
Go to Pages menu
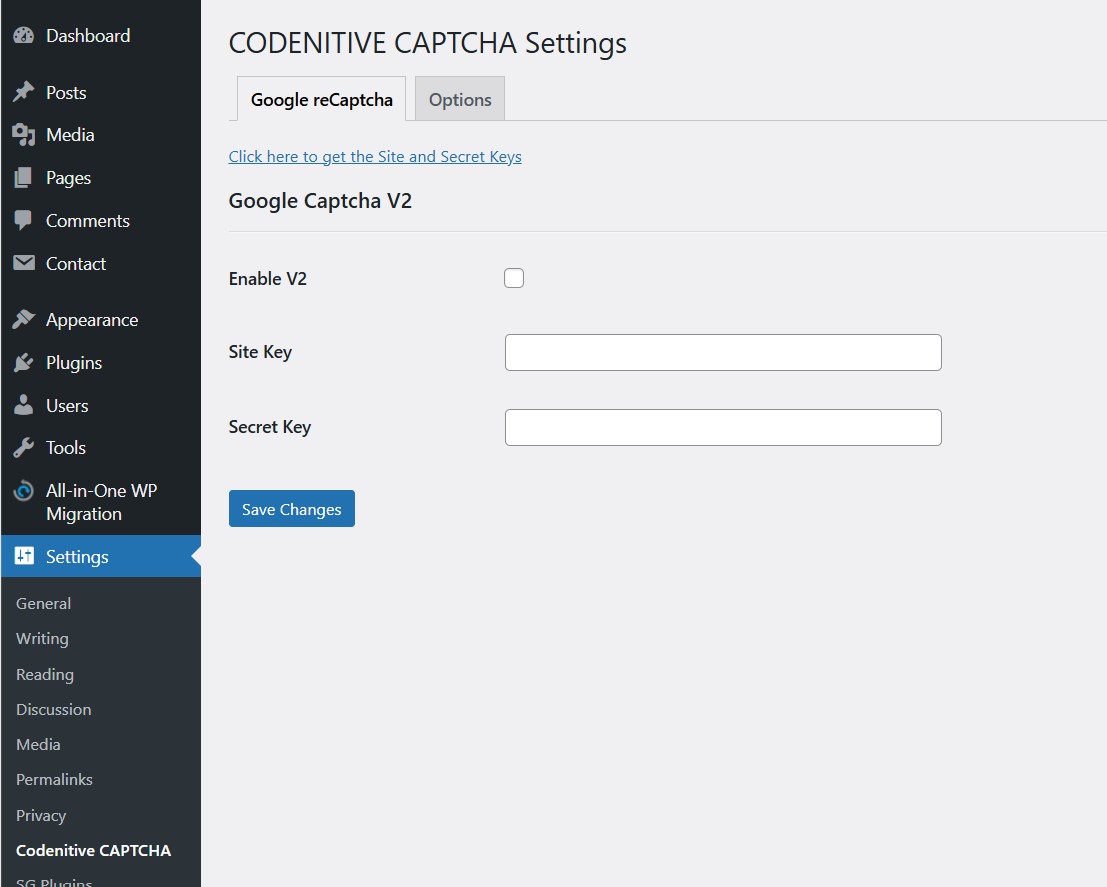click(68, 178)
